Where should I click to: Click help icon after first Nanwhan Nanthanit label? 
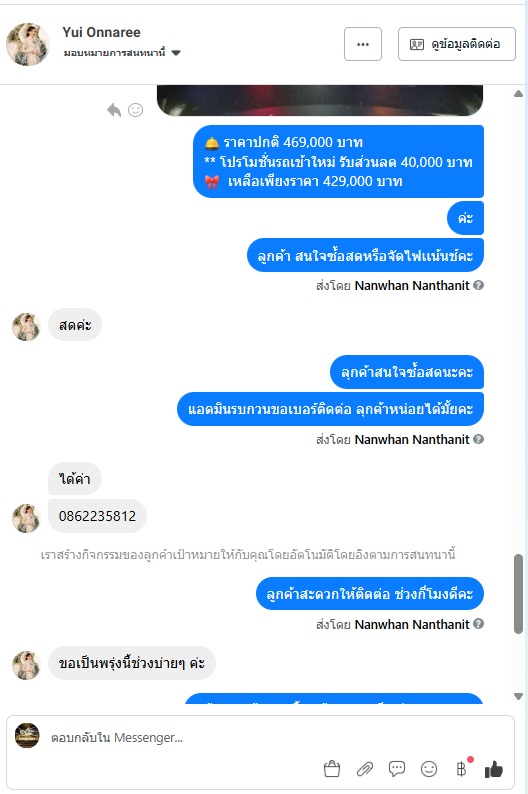point(478,285)
